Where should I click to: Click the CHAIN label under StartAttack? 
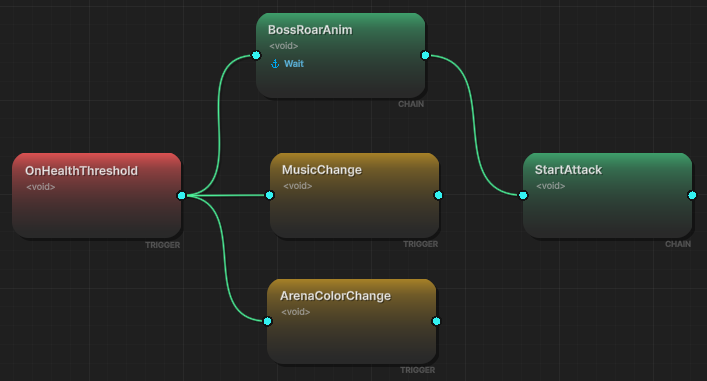pos(678,244)
